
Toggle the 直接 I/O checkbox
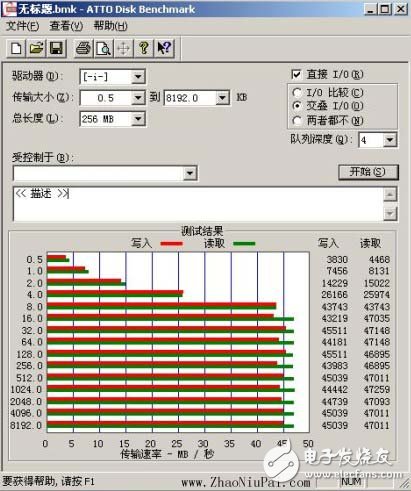[x=296, y=74]
